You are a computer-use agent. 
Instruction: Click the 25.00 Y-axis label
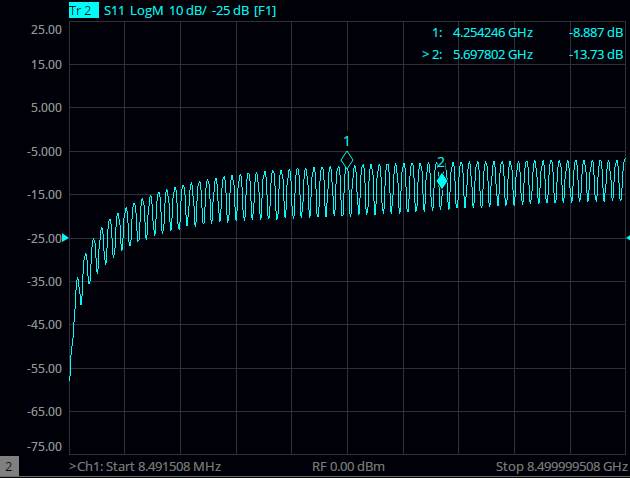[x=47, y=30]
